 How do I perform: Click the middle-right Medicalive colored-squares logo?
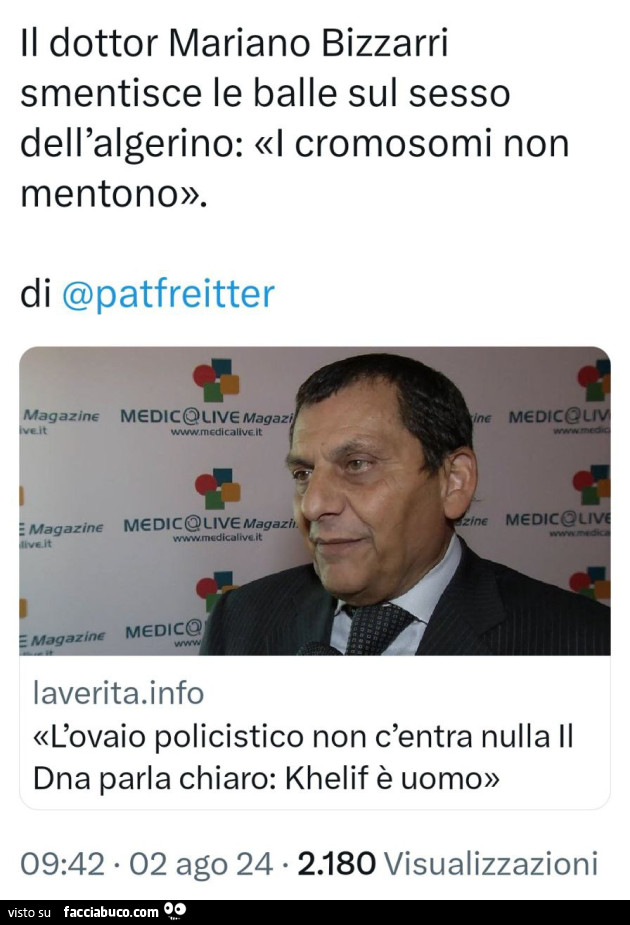591,485
